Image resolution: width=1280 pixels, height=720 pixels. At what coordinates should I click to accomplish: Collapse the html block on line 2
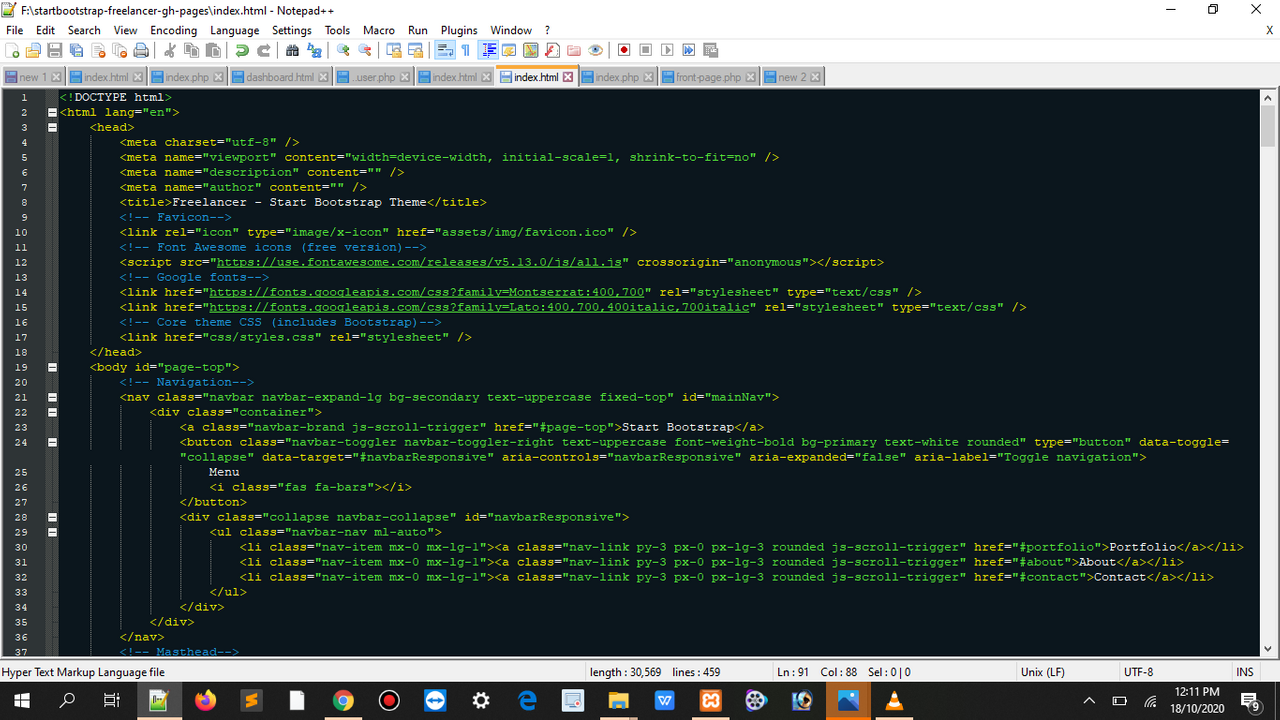[52, 112]
